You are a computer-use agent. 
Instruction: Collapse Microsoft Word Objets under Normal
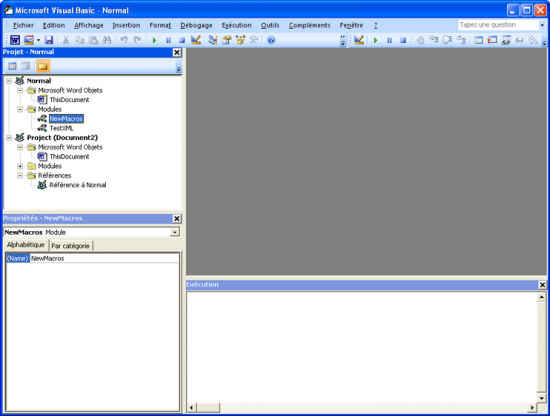coord(20,90)
